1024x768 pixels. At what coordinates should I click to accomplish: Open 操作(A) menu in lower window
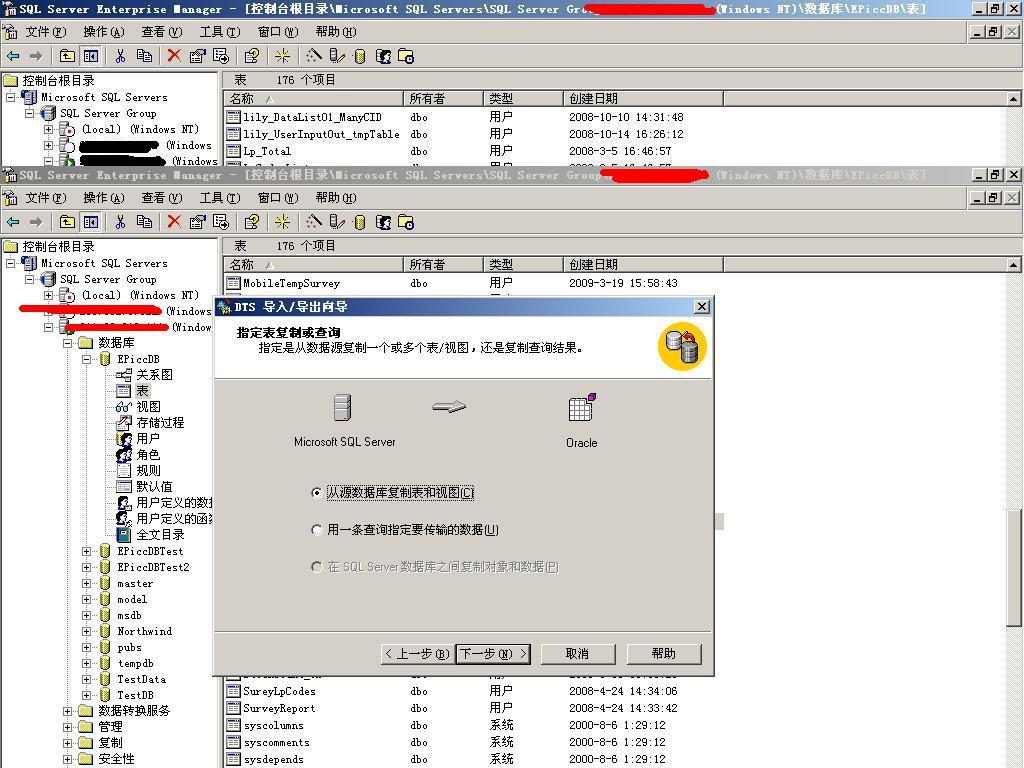104,198
